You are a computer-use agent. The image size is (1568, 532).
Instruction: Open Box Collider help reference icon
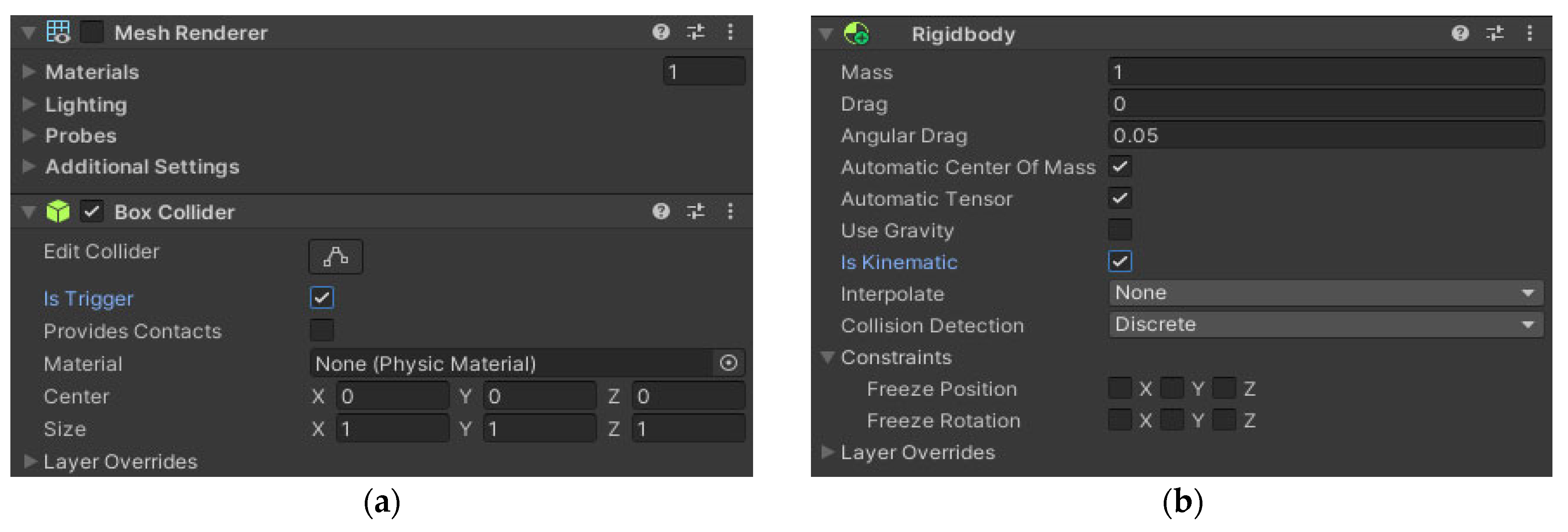(x=660, y=211)
